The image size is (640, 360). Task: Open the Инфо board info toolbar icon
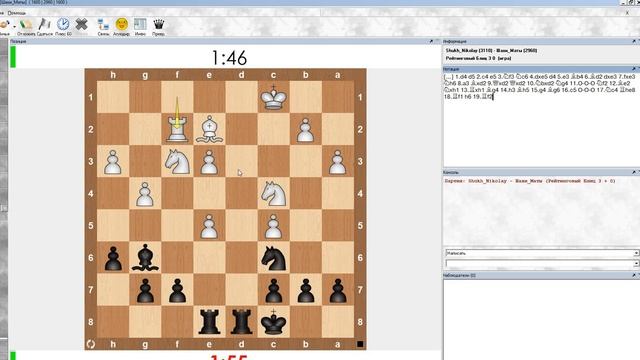[140, 26]
